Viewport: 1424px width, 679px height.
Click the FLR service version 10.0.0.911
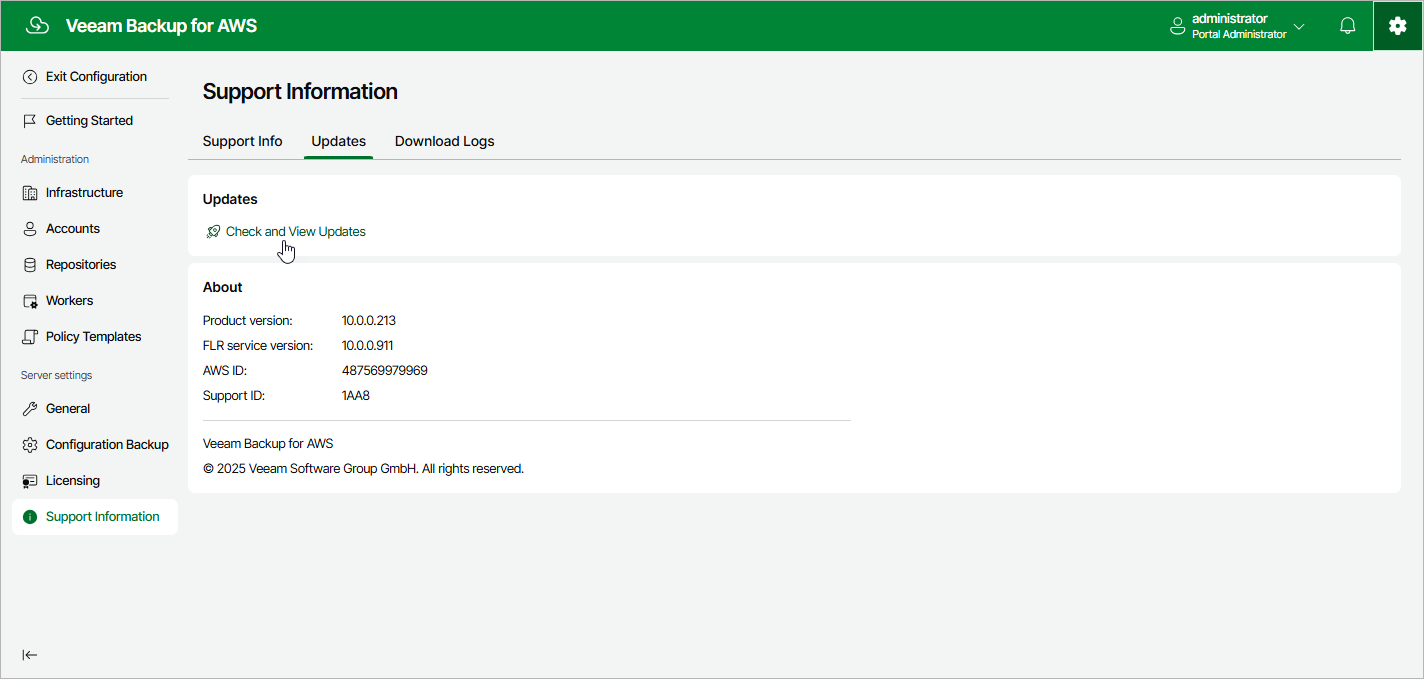tap(367, 346)
